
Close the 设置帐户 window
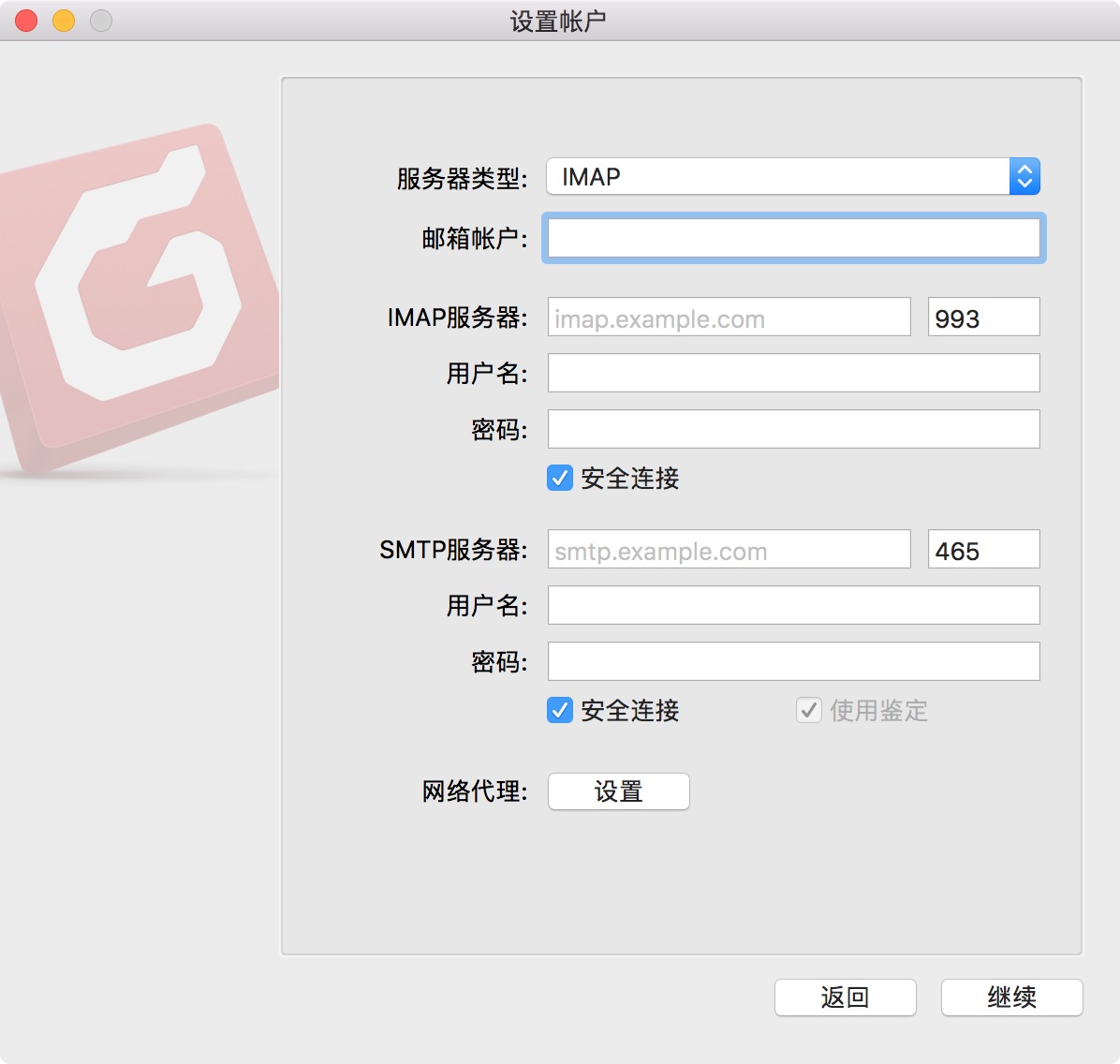26,21
